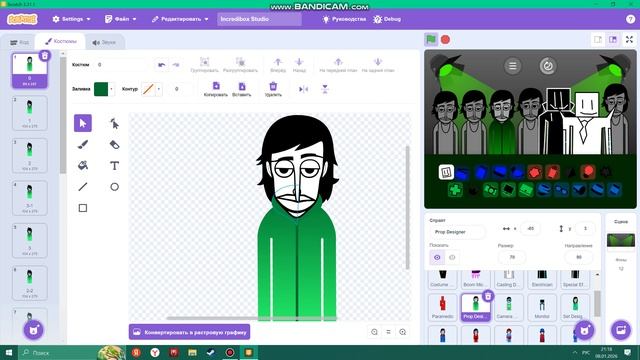The width and height of the screenshot is (640, 360).
Task: Switch to the Код tab
Action: [x=20, y=42]
